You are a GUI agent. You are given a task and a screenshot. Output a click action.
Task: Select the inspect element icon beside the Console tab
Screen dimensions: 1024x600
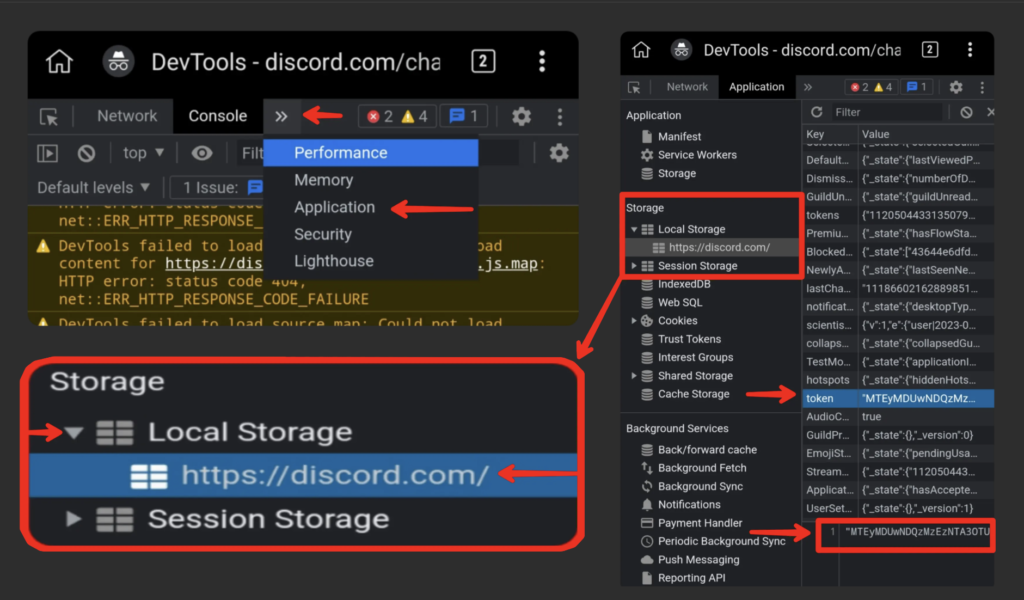tap(49, 117)
